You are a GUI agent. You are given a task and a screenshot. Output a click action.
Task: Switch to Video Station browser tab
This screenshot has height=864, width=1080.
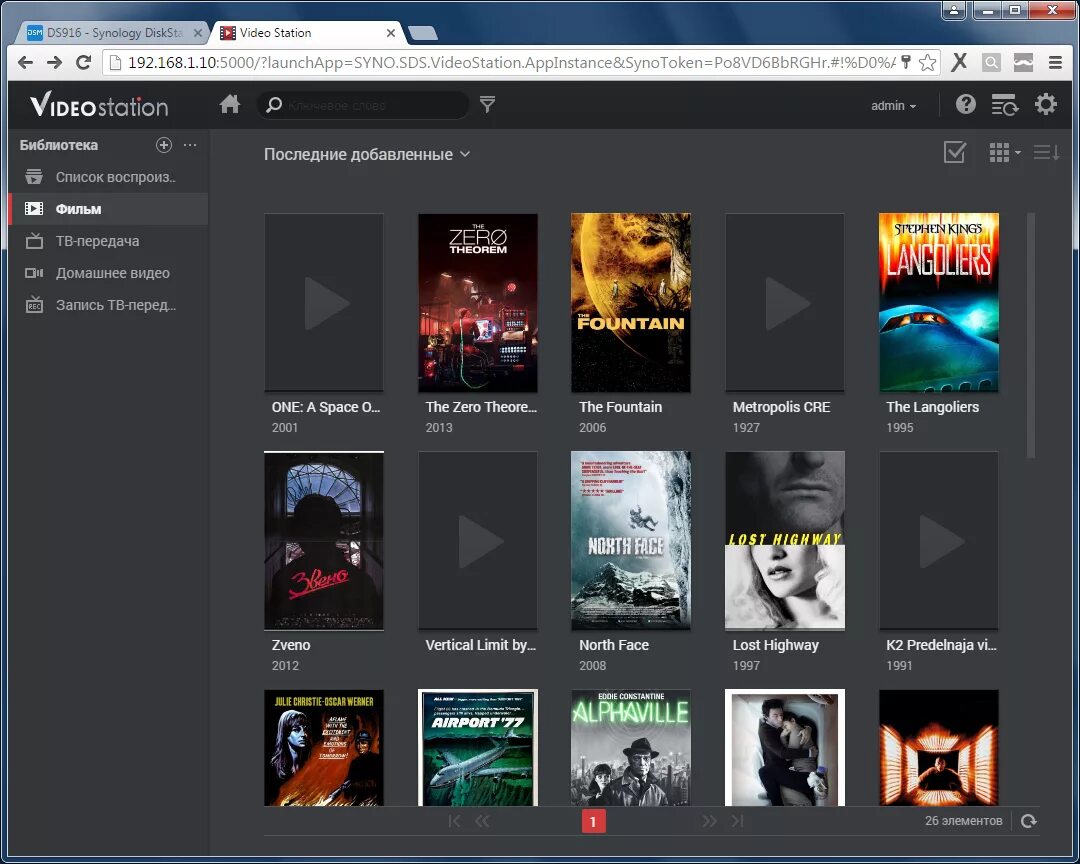(x=308, y=32)
